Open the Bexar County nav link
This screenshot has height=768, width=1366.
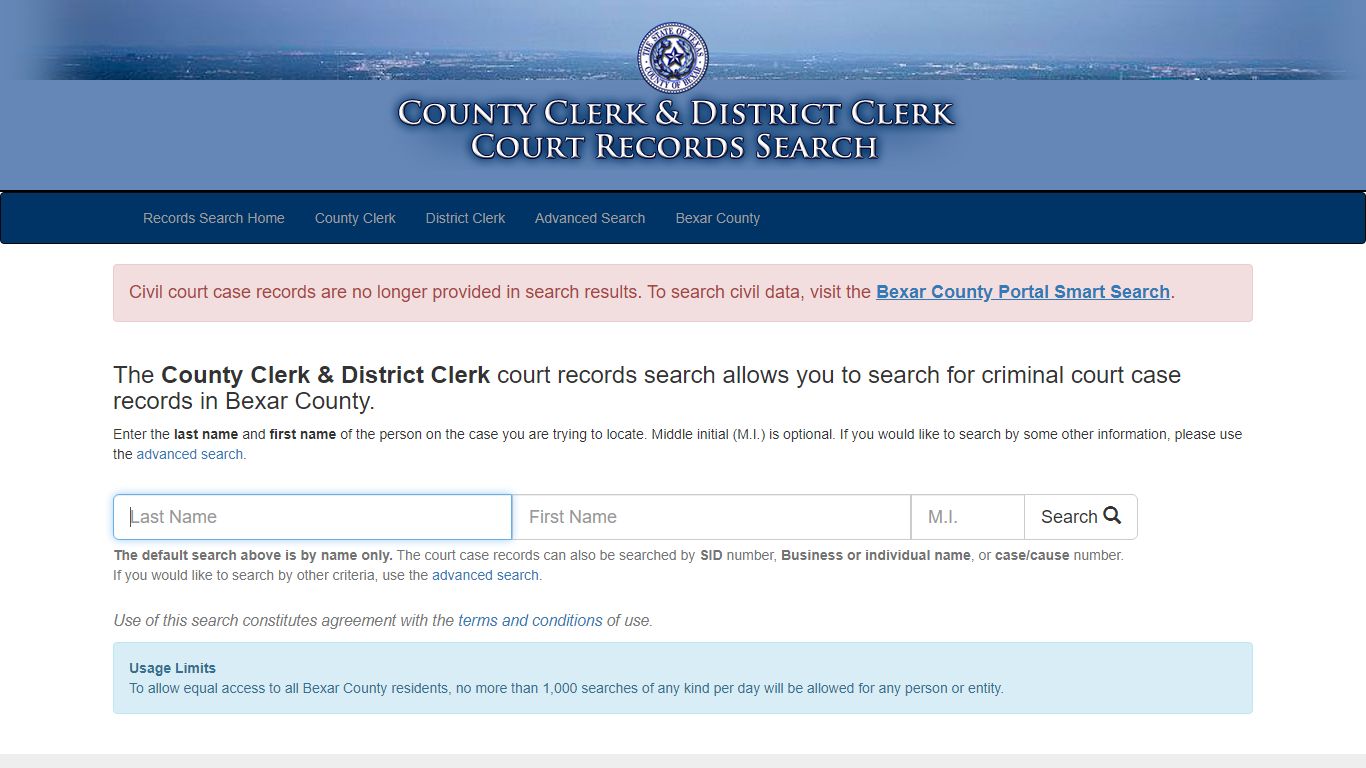(717, 218)
